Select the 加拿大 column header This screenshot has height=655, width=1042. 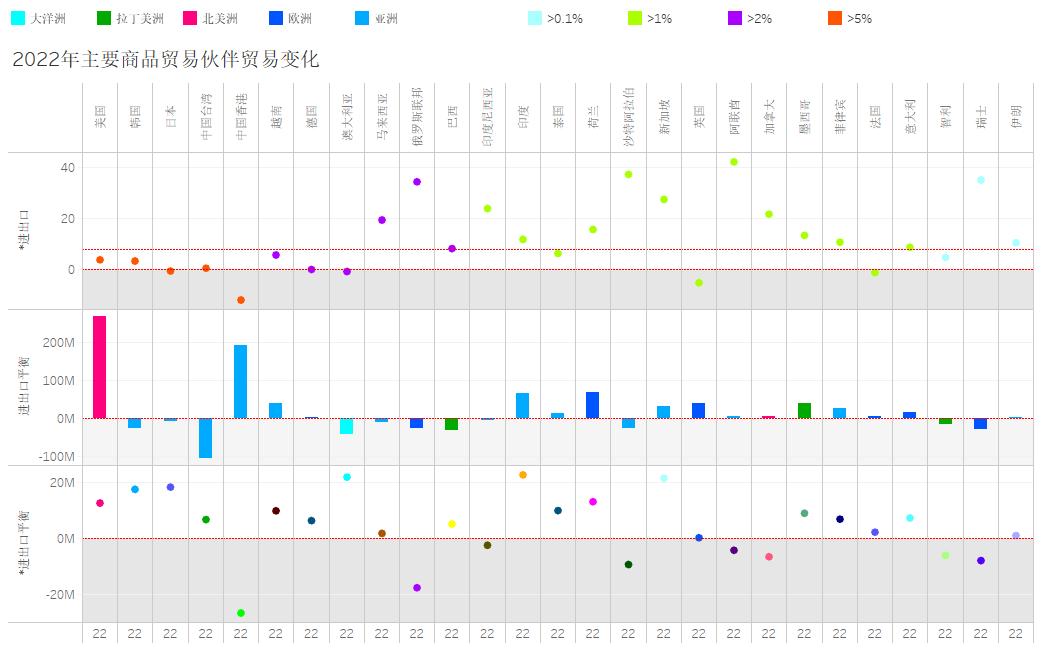click(x=770, y=117)
